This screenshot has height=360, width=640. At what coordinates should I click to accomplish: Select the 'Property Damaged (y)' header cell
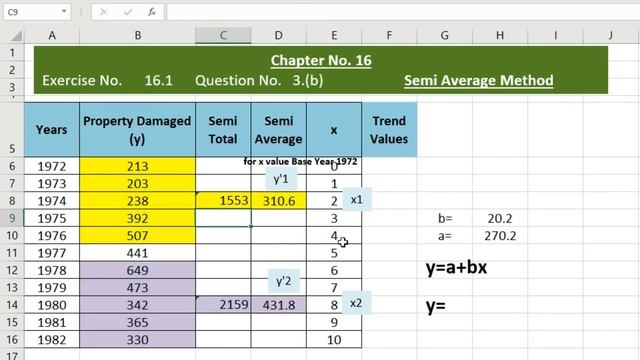pos(138,130)
